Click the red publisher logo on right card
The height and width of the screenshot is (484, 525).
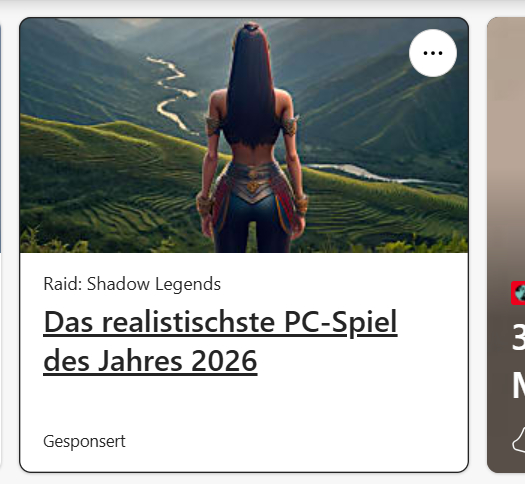pos(518,293)
